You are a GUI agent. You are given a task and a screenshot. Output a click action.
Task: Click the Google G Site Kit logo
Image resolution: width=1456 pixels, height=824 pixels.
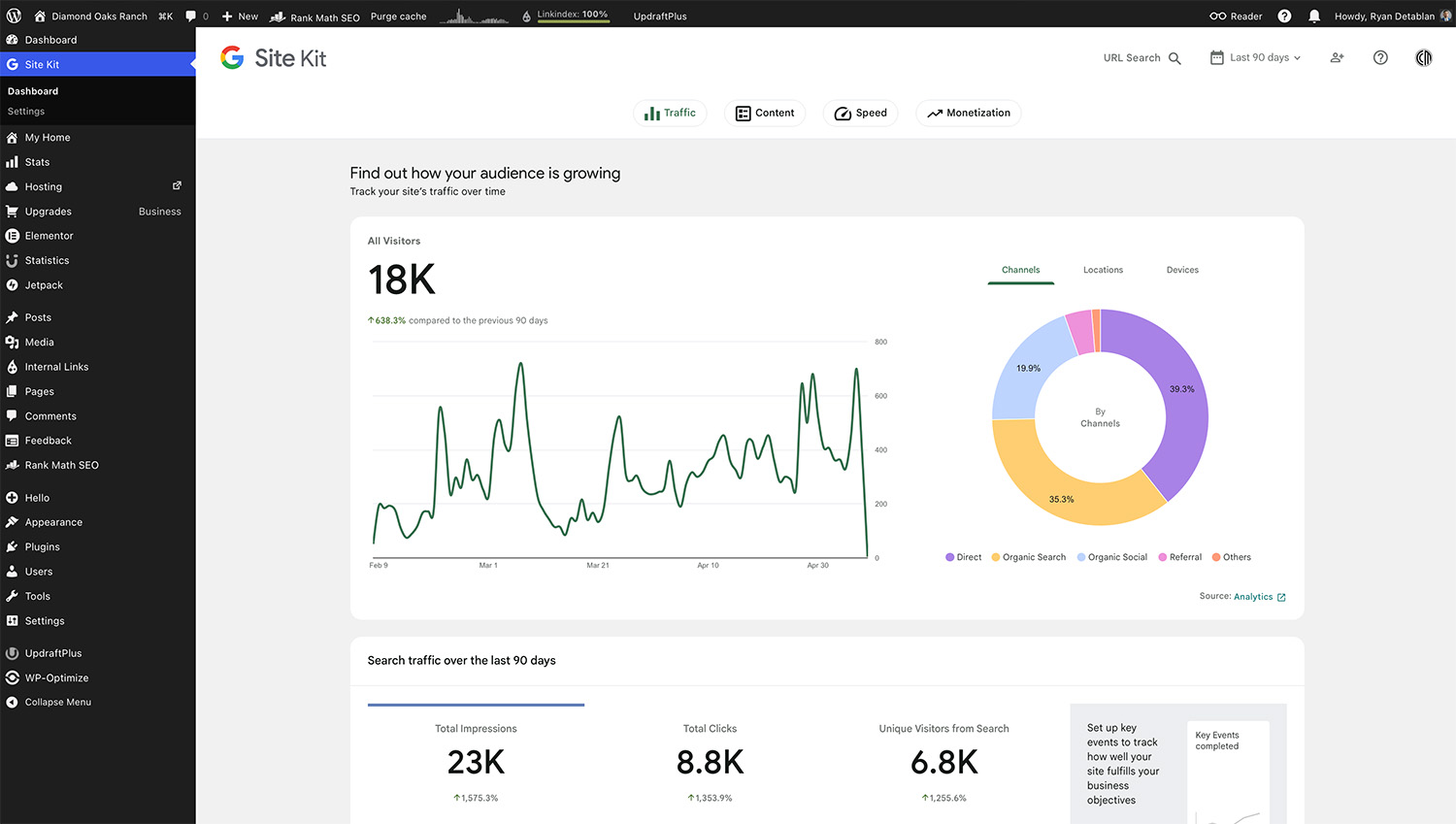click(x=232, y=57)
